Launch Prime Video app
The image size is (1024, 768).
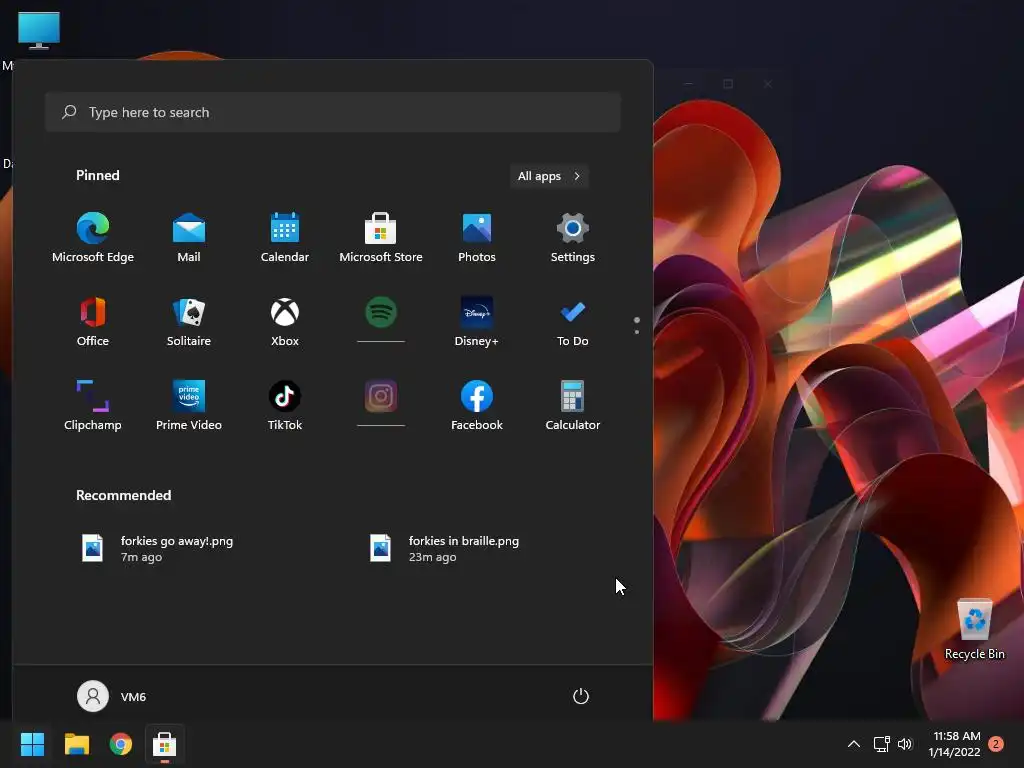point(189,405)
